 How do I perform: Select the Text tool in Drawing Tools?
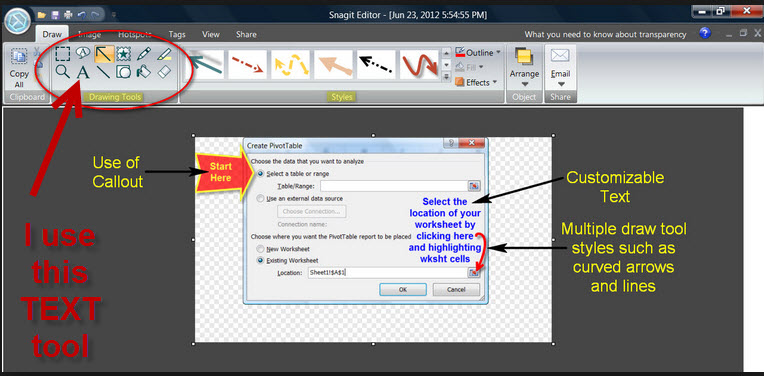pyautogui.click(x=83, y=72)
